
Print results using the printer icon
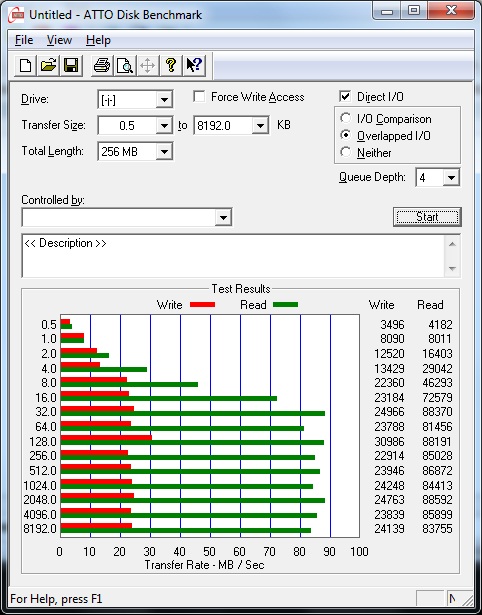[x=102, y=65]
